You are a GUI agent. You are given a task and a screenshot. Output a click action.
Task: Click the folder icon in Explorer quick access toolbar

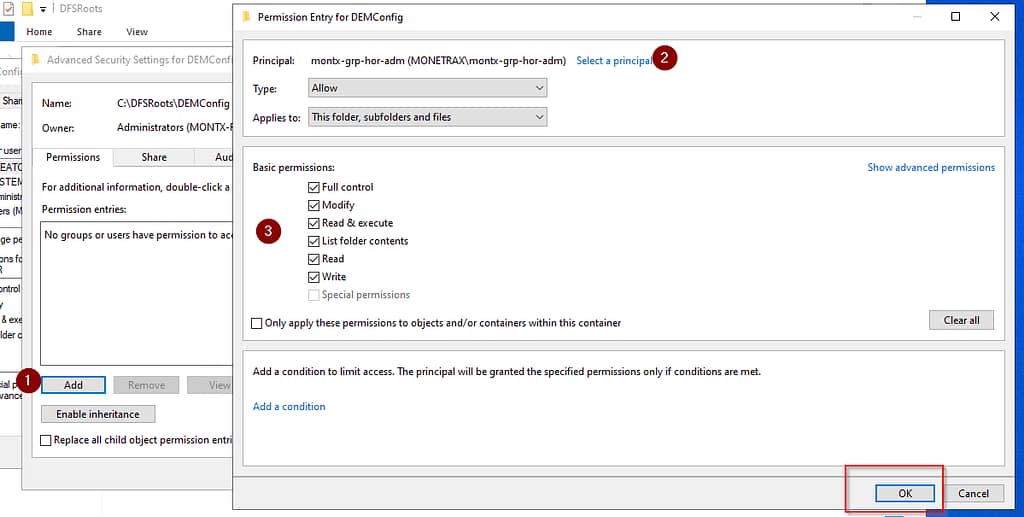[x=28, y=9]
